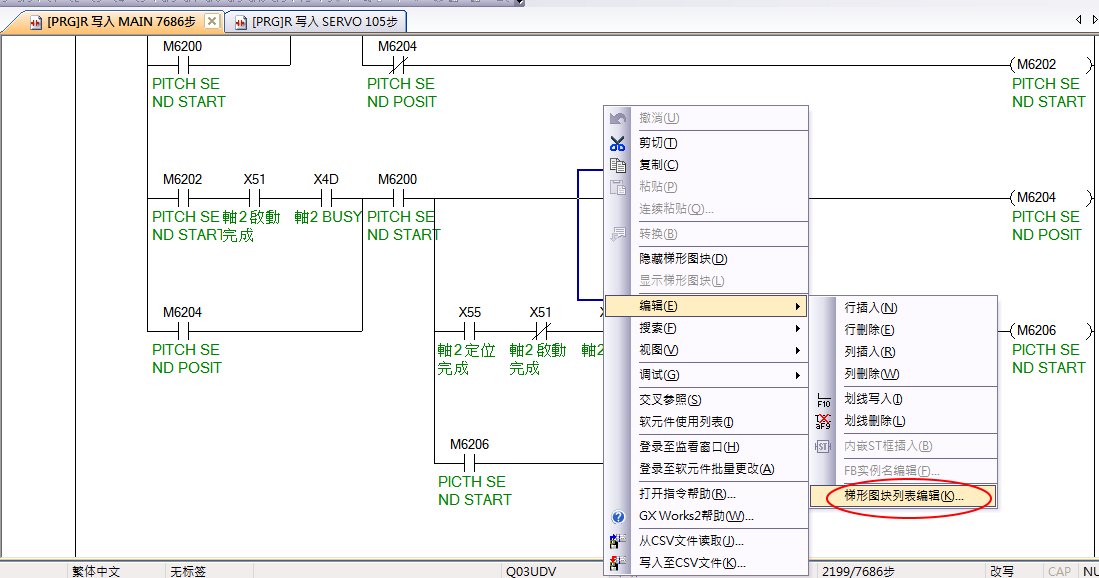Close the MAIN 7686步 program tab

212,21
